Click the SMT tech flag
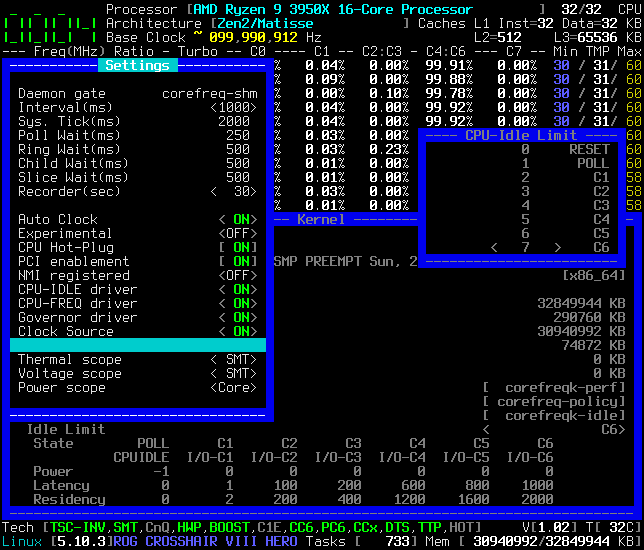The height and width of the screenshot is (550, 644). tap(125, 527)
